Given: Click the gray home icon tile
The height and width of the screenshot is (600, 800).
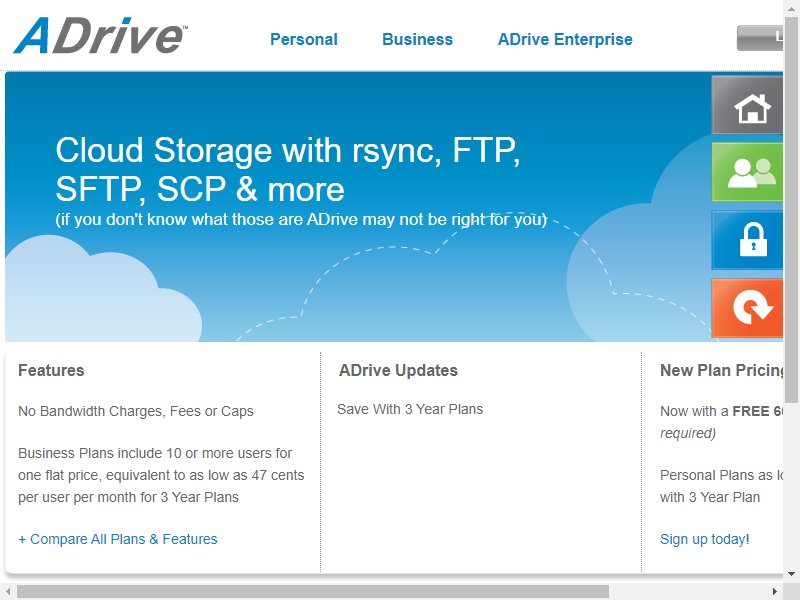Looking at the screenshot, I should 747,105.
